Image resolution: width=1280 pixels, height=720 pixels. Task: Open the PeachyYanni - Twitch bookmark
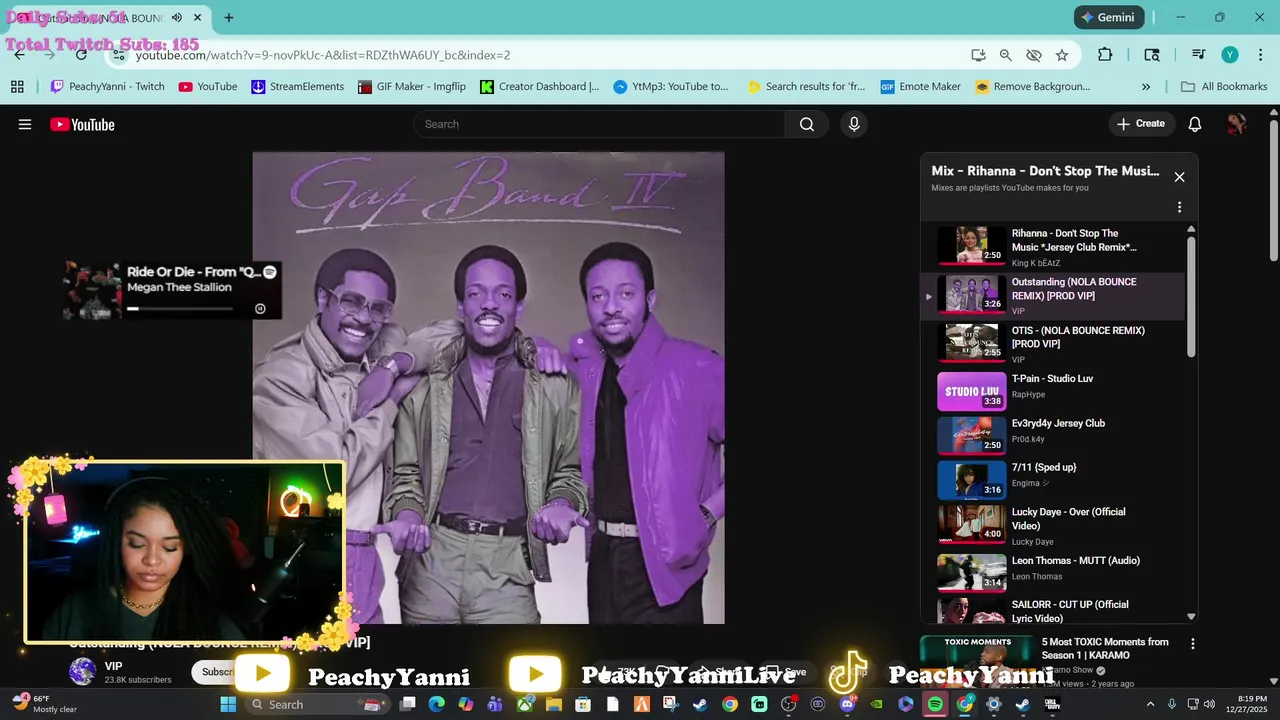click(108, 87)
